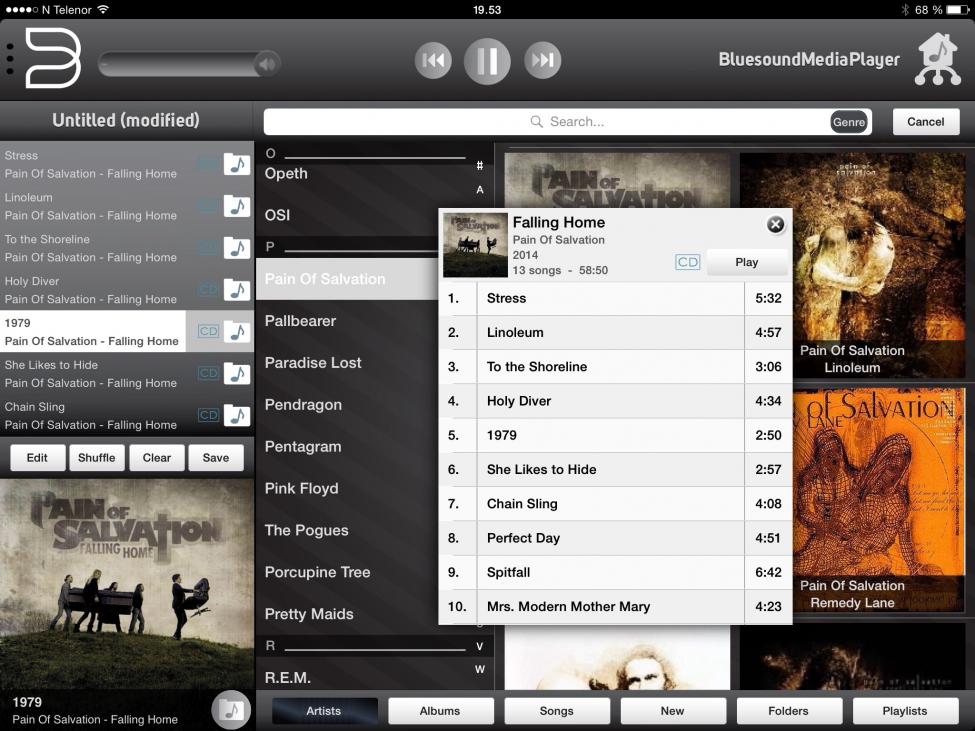This screenshot has width=975, height=731.
Task: Tap the speaker volume knob
Action: (x=267, y=64)
